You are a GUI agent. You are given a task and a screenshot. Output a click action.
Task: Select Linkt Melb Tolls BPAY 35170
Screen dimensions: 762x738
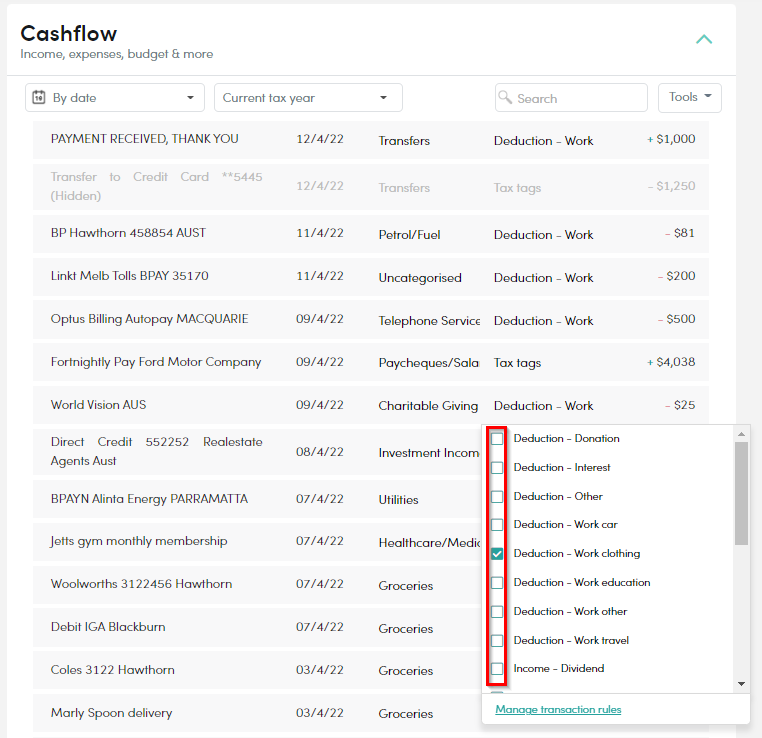(x=130, y=275)
